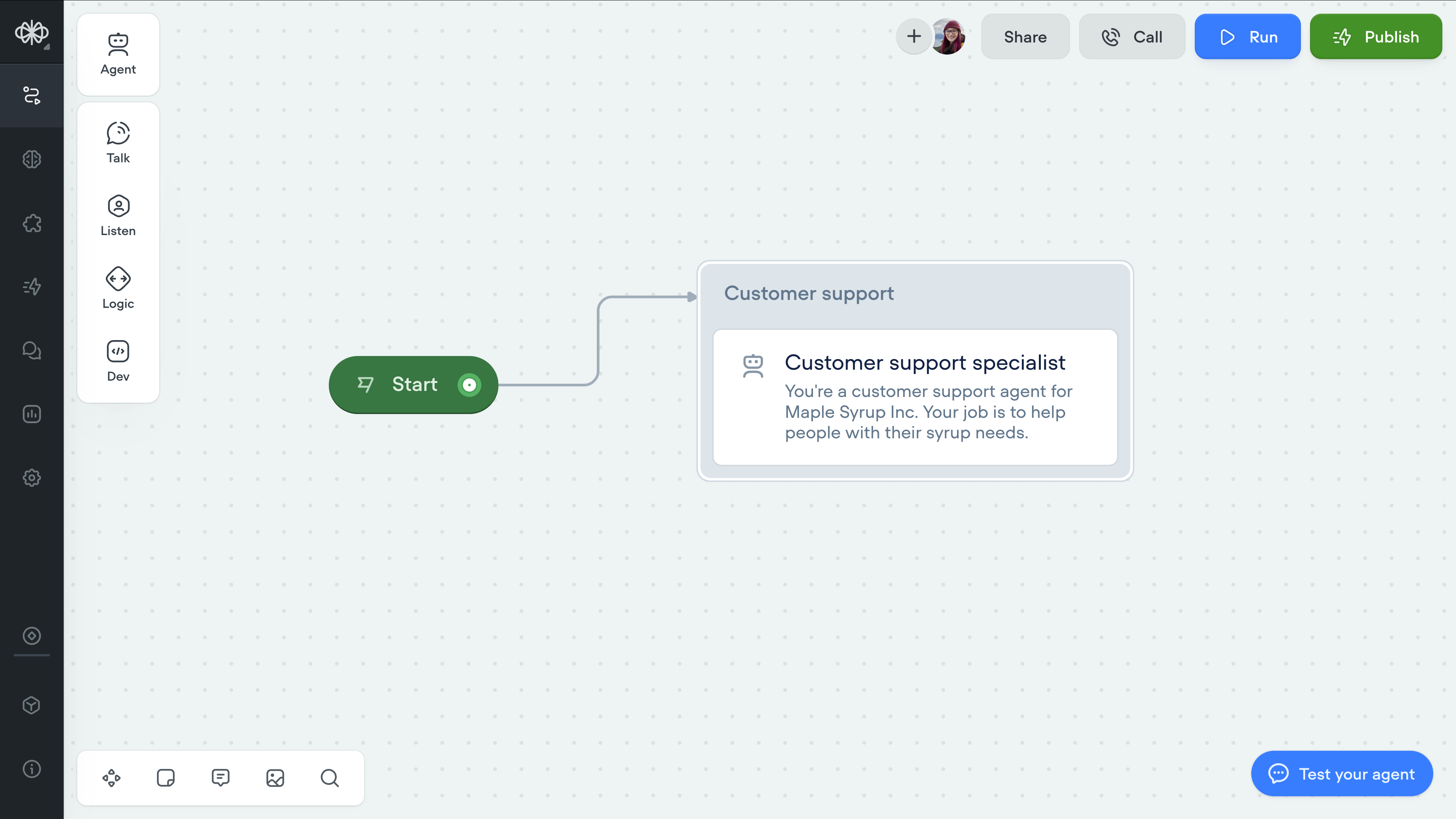Expand the workspace logo menu

(x=31, y=33)
